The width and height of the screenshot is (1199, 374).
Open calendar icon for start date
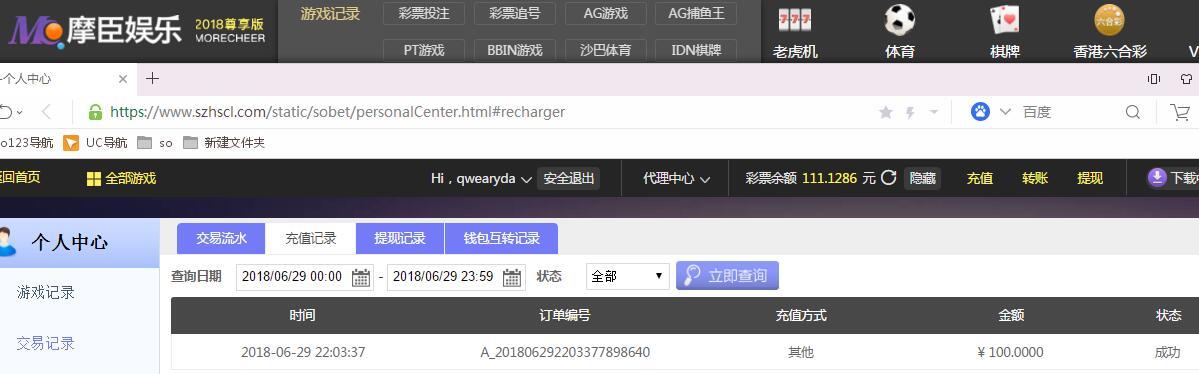tap(361, 277)
